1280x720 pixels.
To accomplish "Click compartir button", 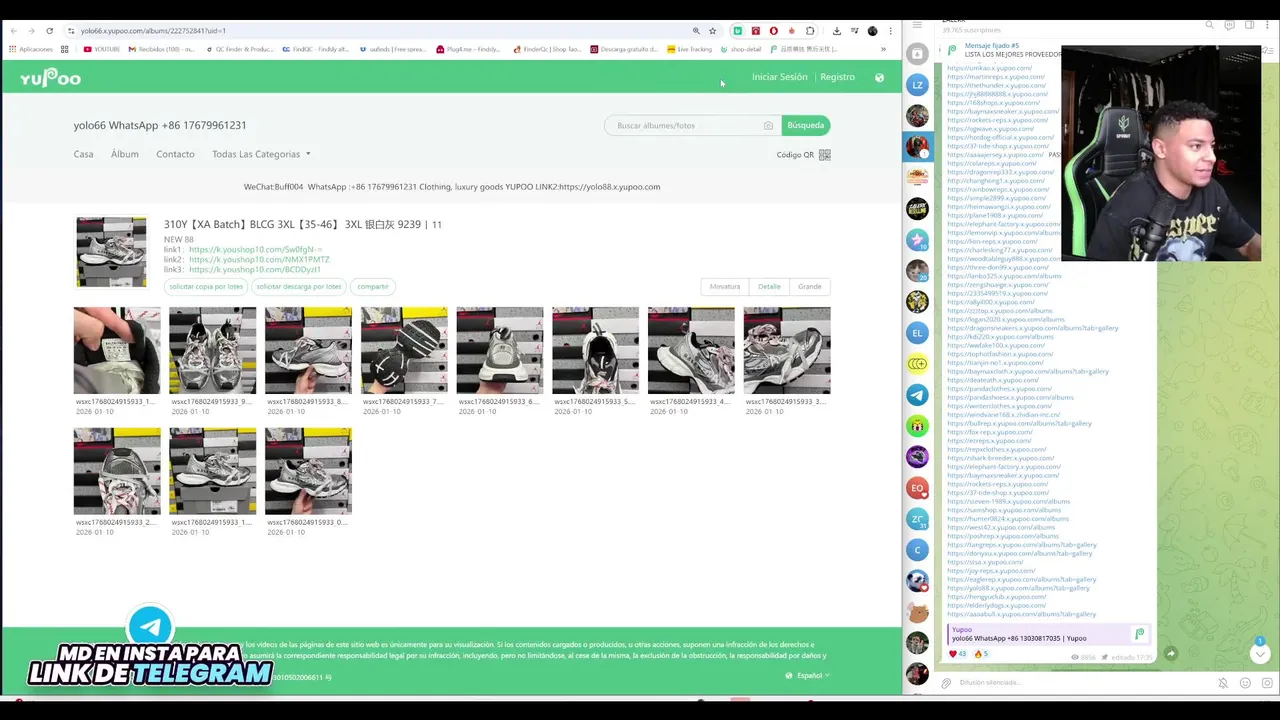I will coord(373,287).
